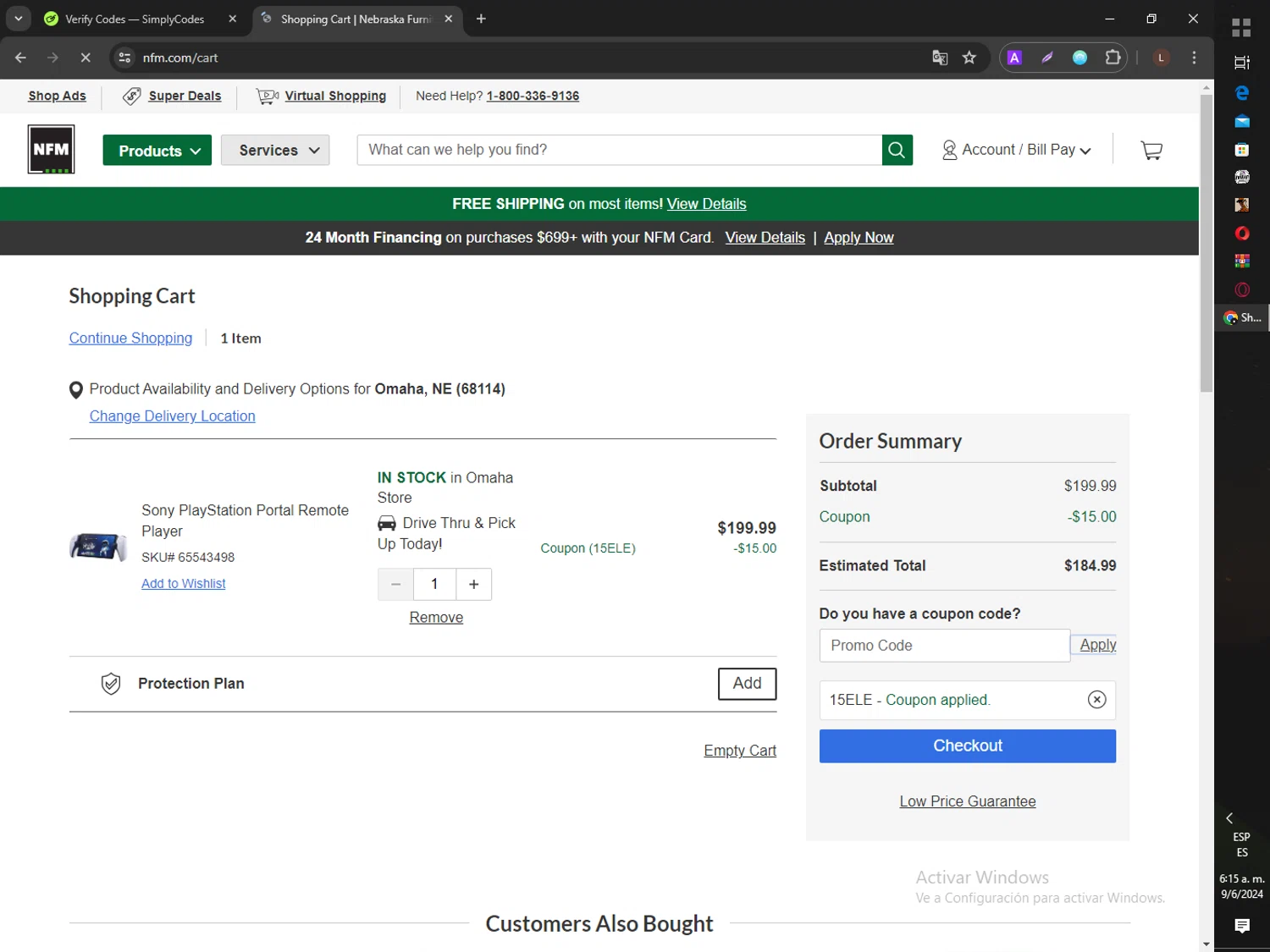
Task: Click the browser address bar URL
Action: (179, 58)
